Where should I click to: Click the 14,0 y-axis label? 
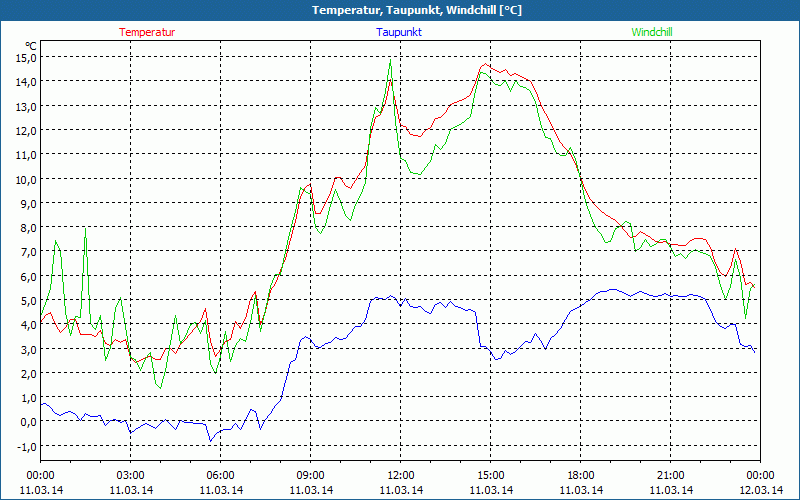(x=26, y=82)
